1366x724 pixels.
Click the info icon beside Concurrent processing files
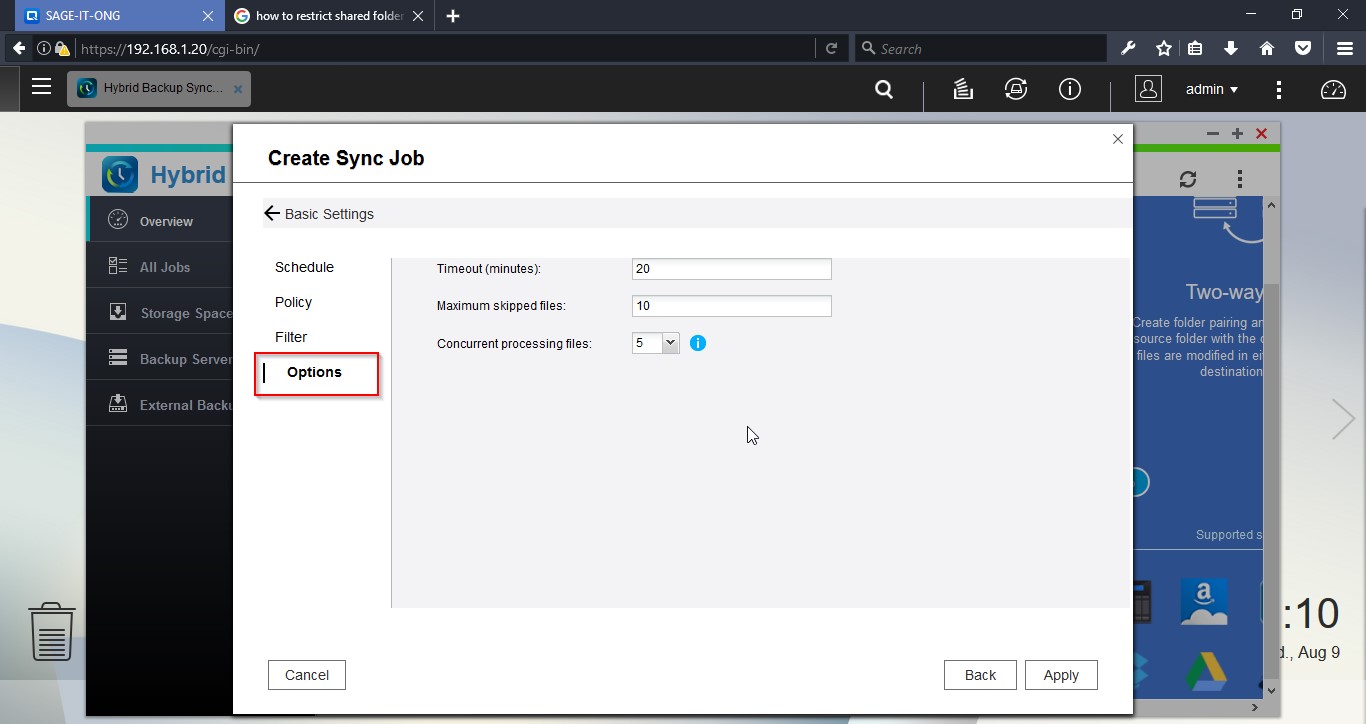click(x=698, y=343)
